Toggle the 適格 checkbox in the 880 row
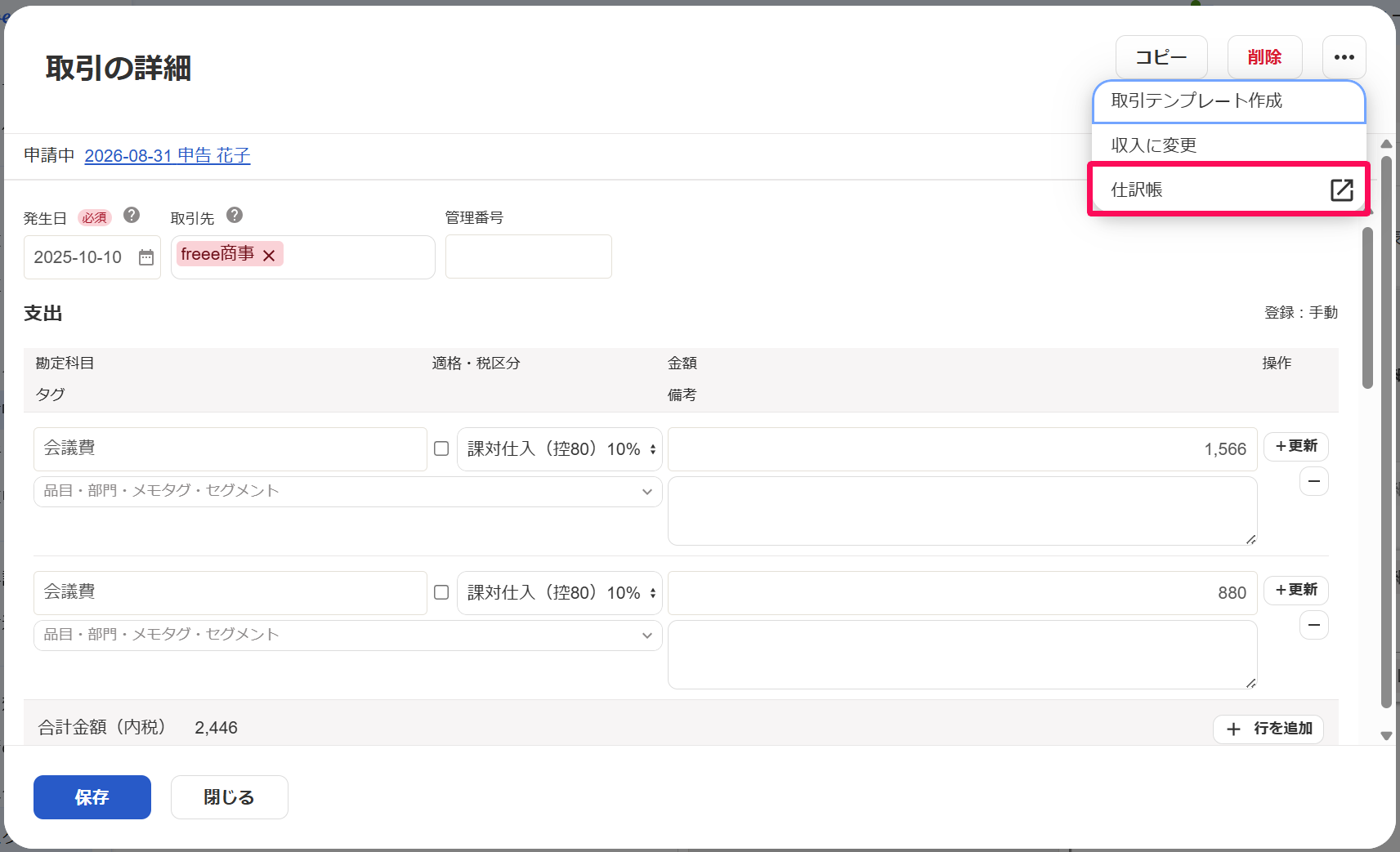1400x852 pixels. point(441,592)
